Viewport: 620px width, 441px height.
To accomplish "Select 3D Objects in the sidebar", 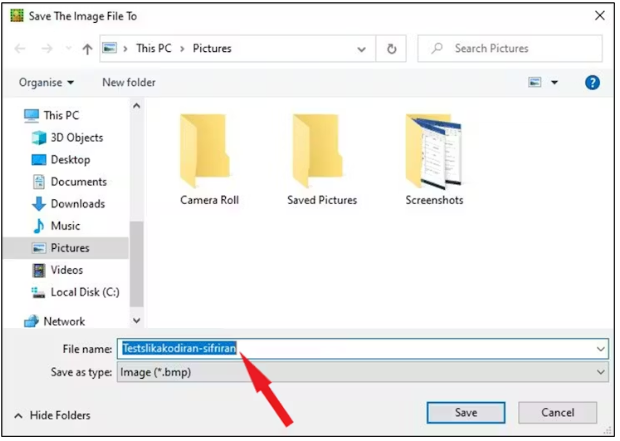I will coord(76,138).
